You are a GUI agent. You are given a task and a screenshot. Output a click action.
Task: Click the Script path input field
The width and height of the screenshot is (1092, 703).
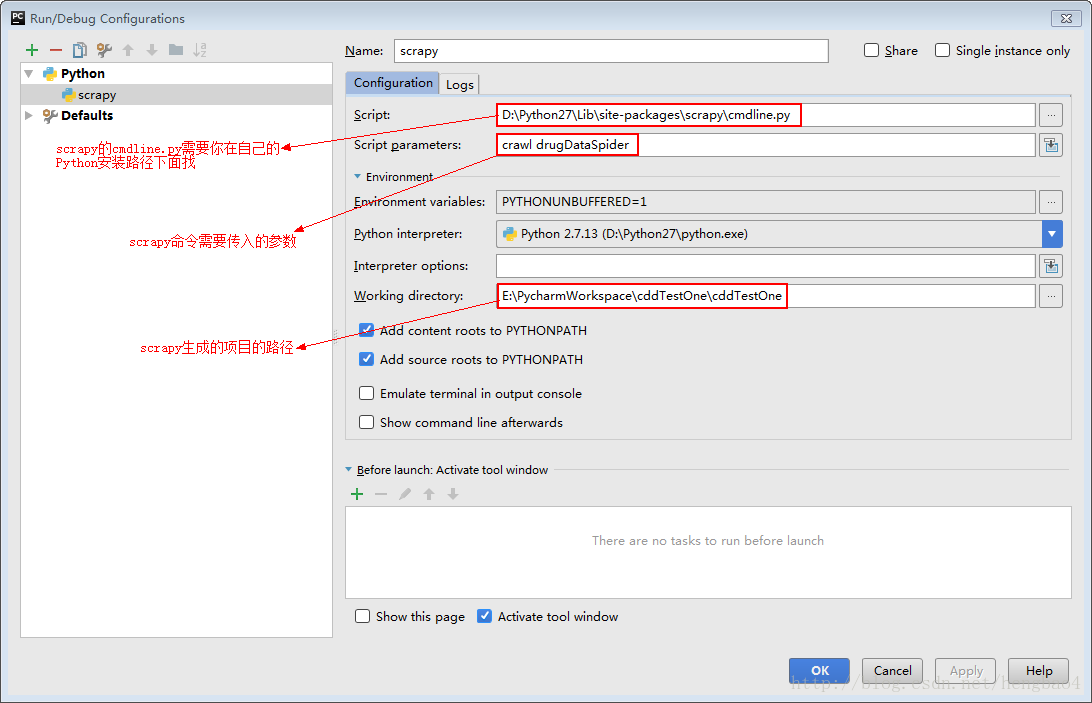tap(765, 115)
